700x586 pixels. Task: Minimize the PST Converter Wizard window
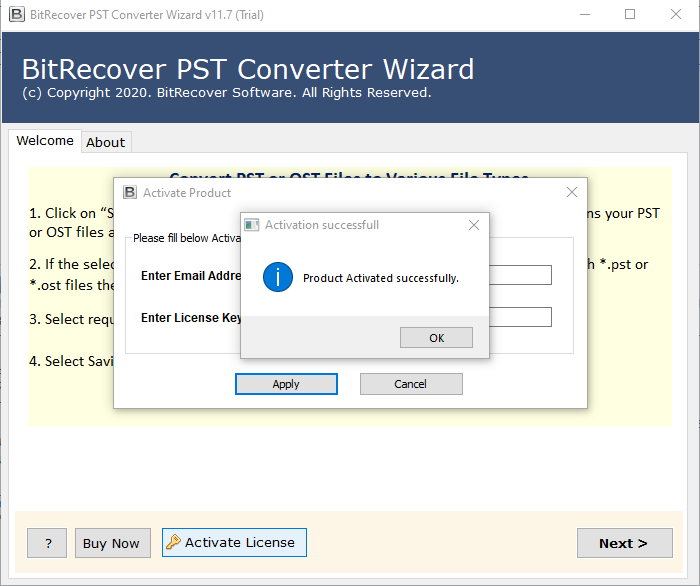click(x=585, y=14)
